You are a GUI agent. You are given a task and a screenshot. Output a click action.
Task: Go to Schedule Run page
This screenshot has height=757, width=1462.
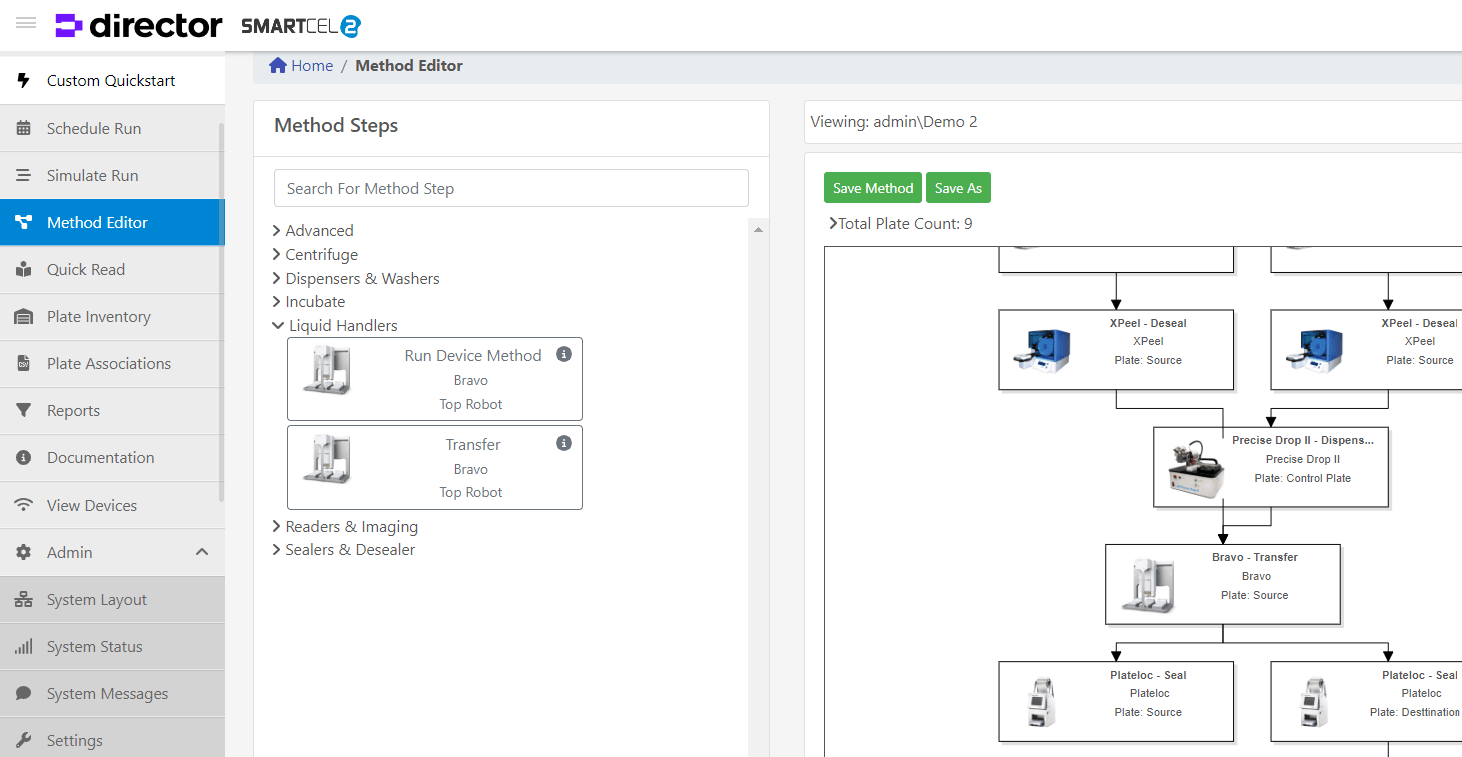click(112, 128)
